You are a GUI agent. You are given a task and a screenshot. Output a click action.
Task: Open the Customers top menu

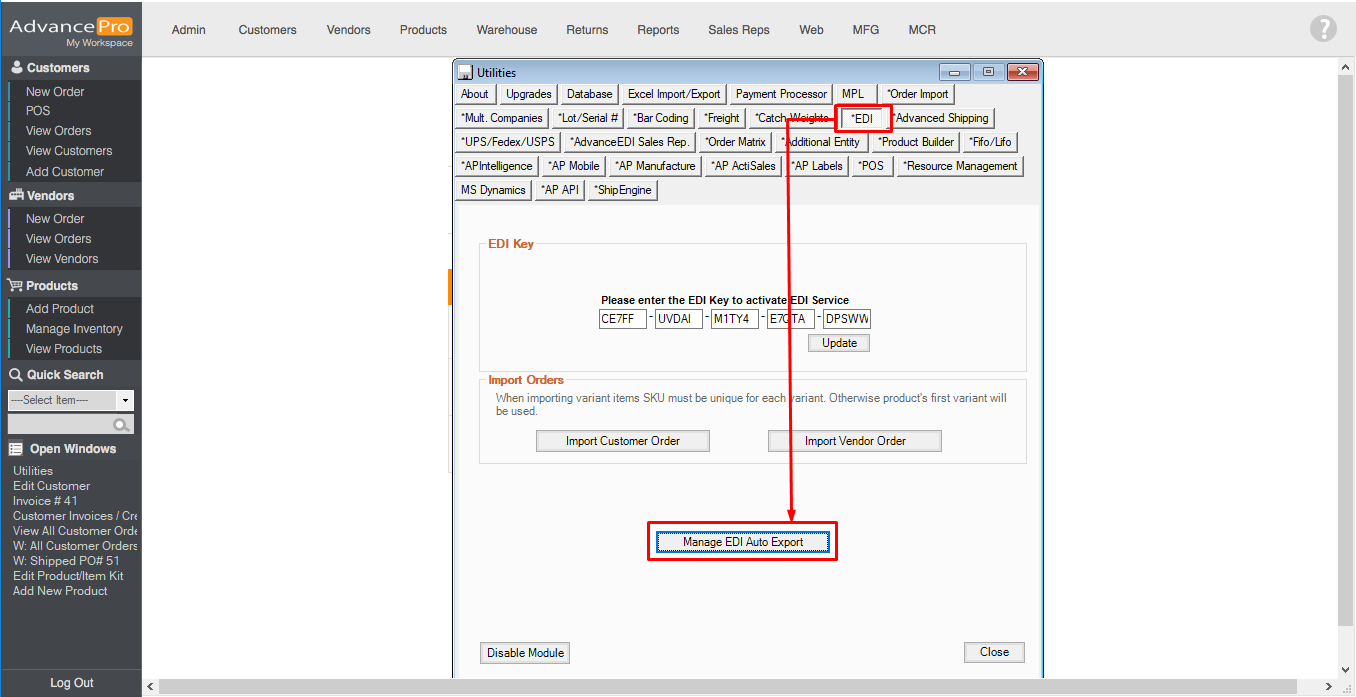pyautogui.click(x=267, y=30)
